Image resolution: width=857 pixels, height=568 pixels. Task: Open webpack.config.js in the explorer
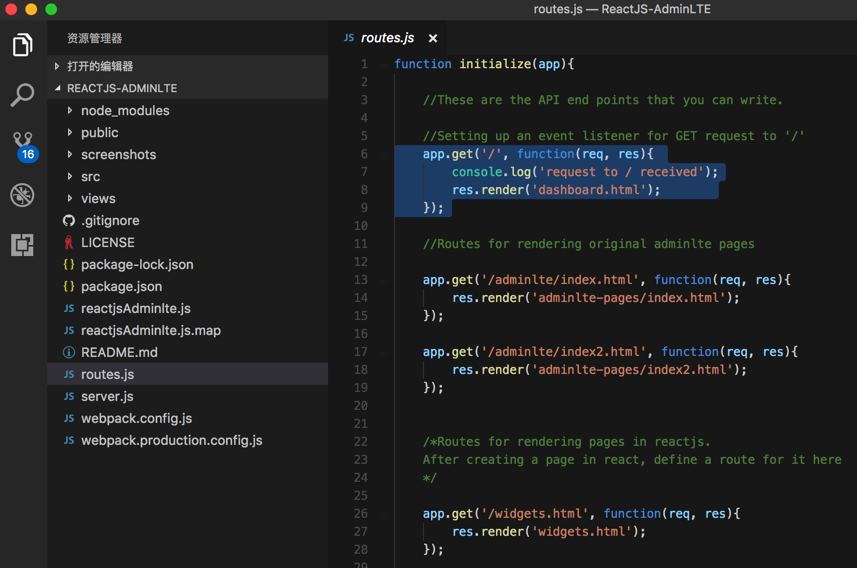136,419
